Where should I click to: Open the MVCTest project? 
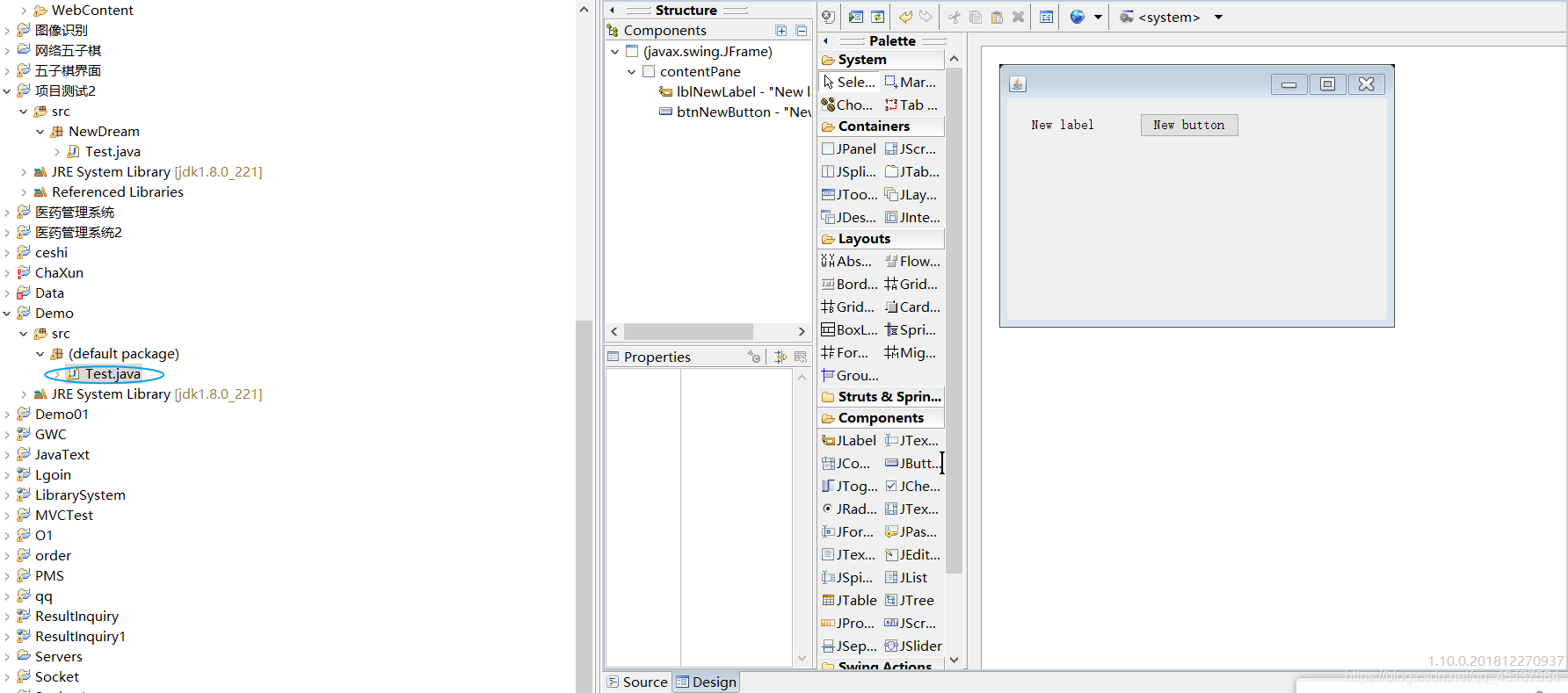[x=64, y=516]
